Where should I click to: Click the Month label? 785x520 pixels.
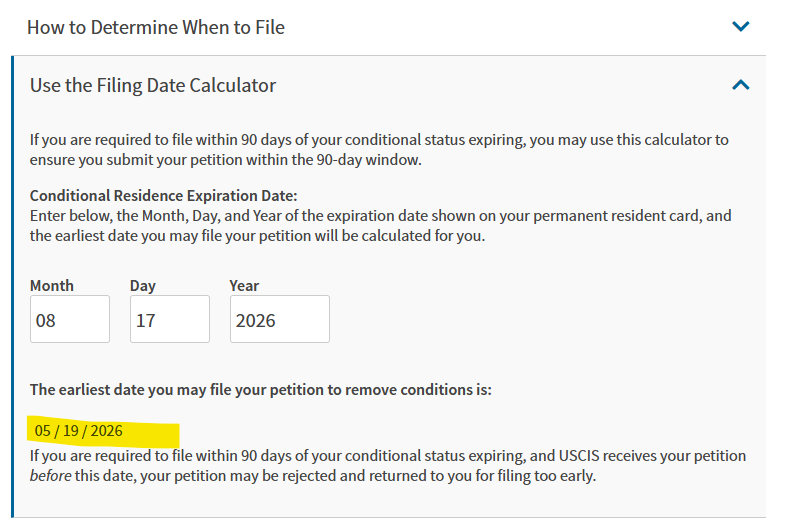(x=52, y=285)
